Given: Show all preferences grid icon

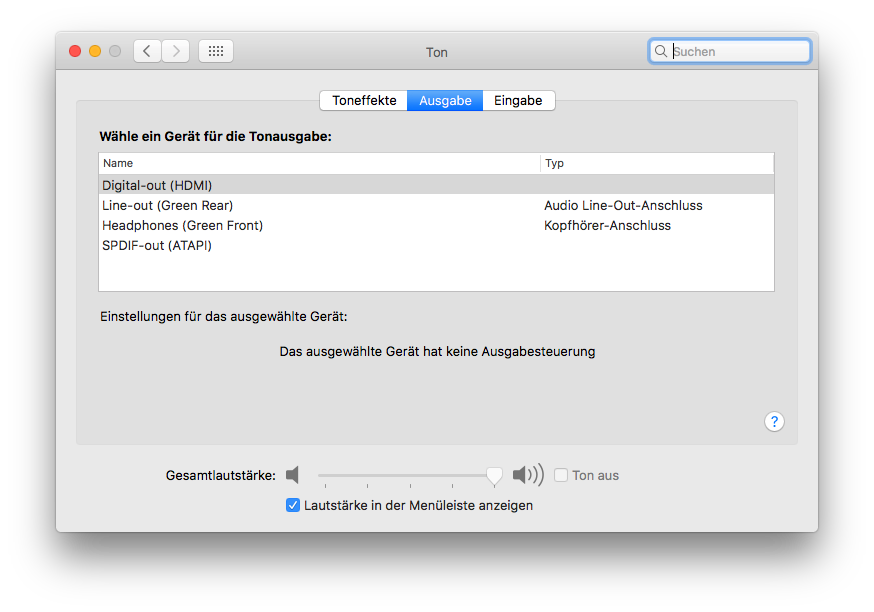Looking at the screenshot, I should point(216,51).
